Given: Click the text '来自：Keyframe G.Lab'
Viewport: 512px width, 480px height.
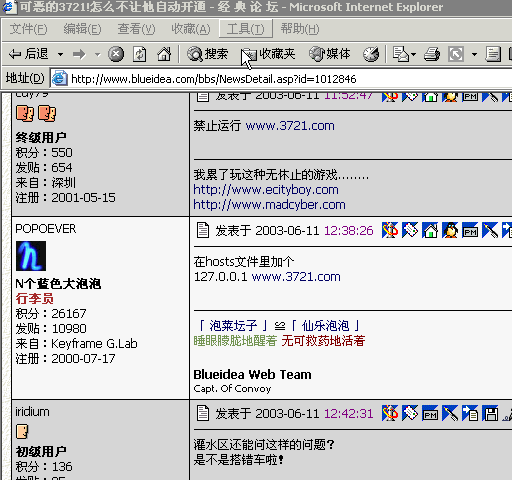Looking at the screenshot, I should tap(76, 344).
